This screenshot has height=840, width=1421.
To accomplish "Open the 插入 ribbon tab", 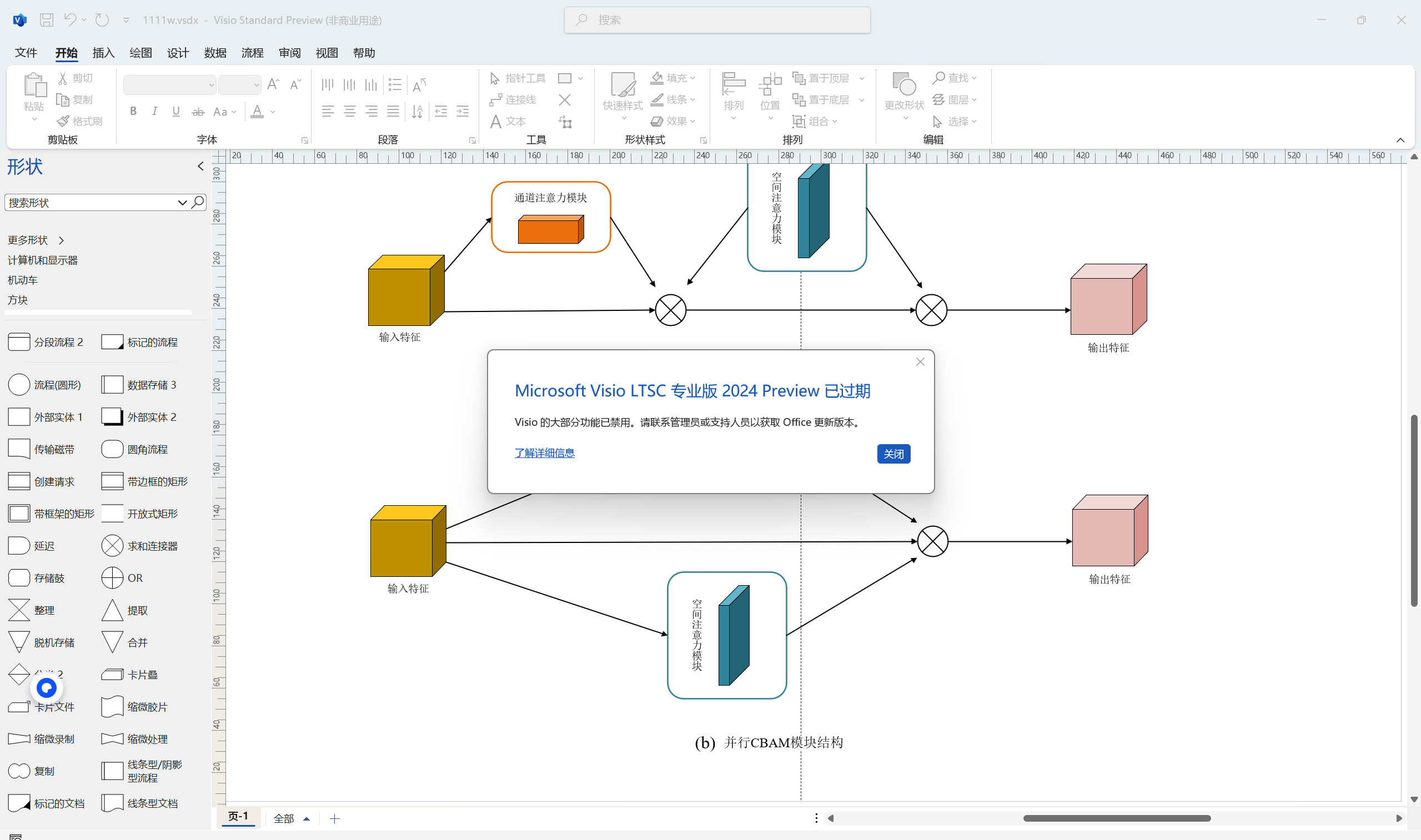I will (x=103, y=53).
